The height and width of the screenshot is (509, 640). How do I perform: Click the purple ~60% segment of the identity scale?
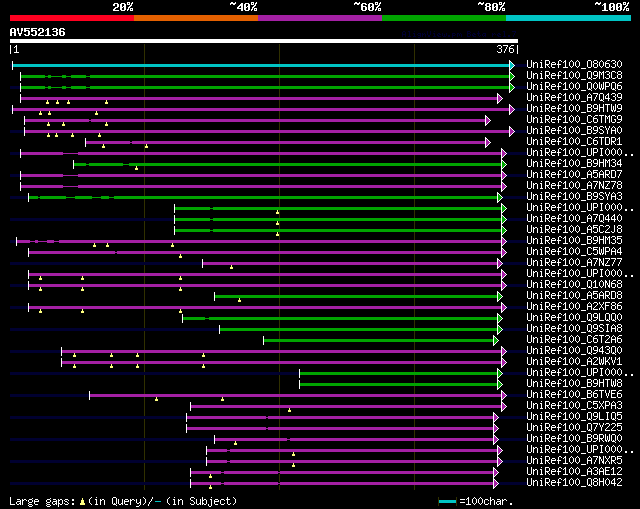[x=320, y=18]
